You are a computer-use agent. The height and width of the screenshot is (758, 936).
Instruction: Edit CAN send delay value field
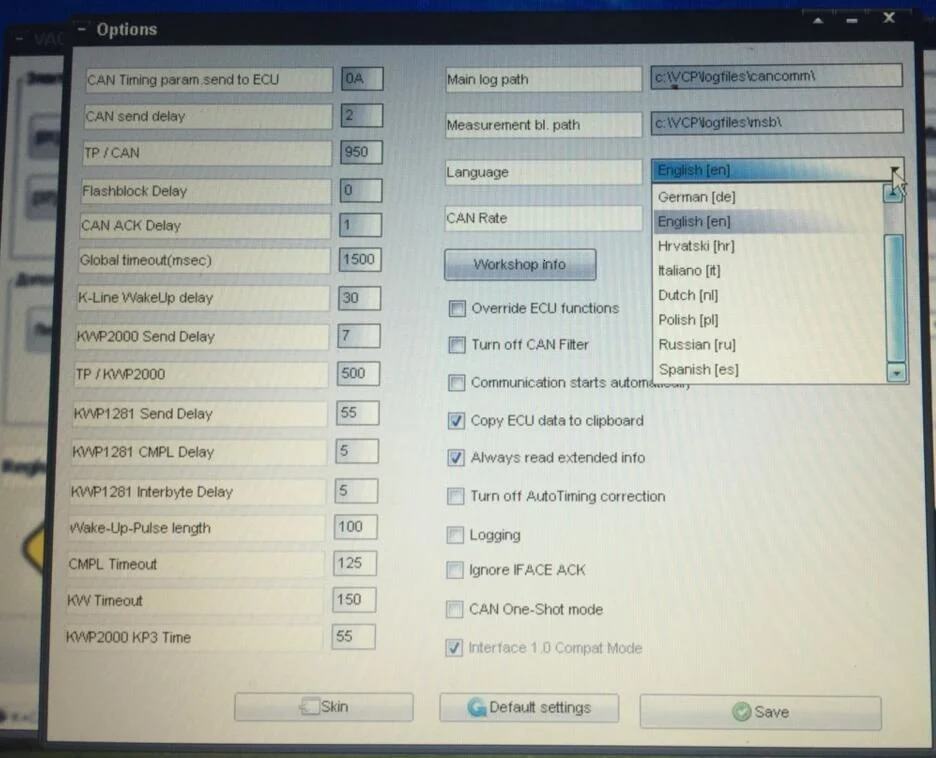coord(361,115)
